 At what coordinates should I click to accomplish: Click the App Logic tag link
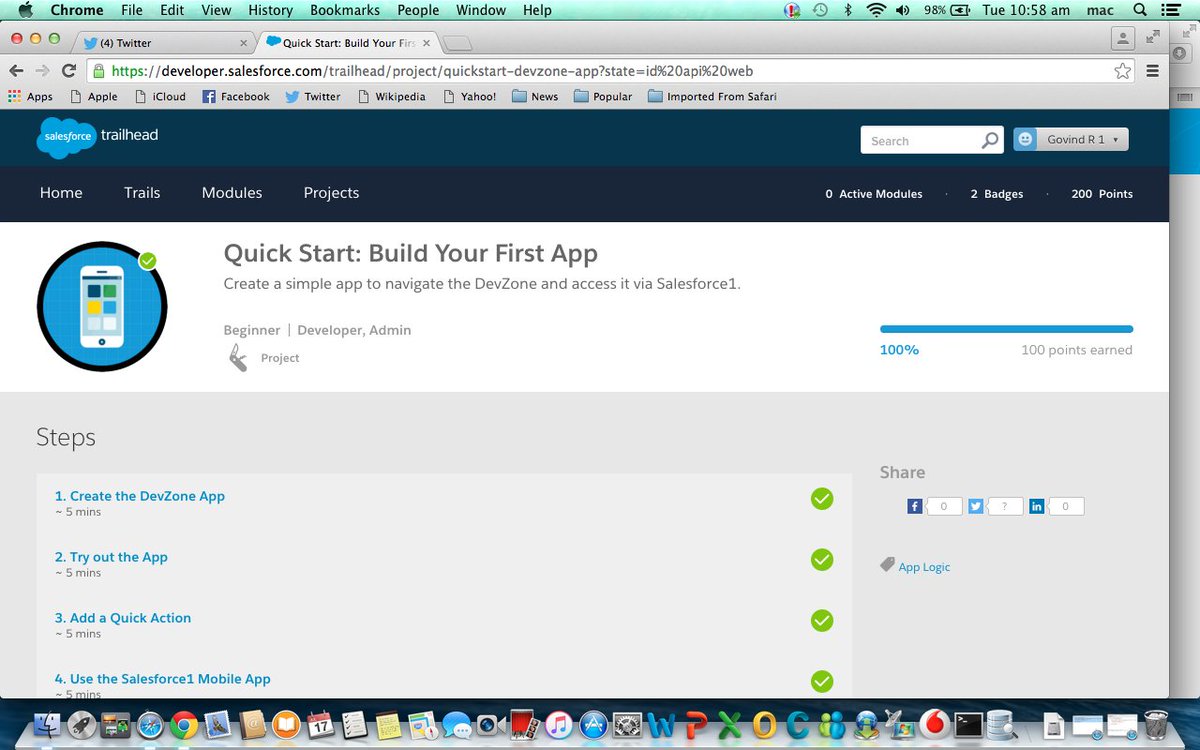[924, 567]
